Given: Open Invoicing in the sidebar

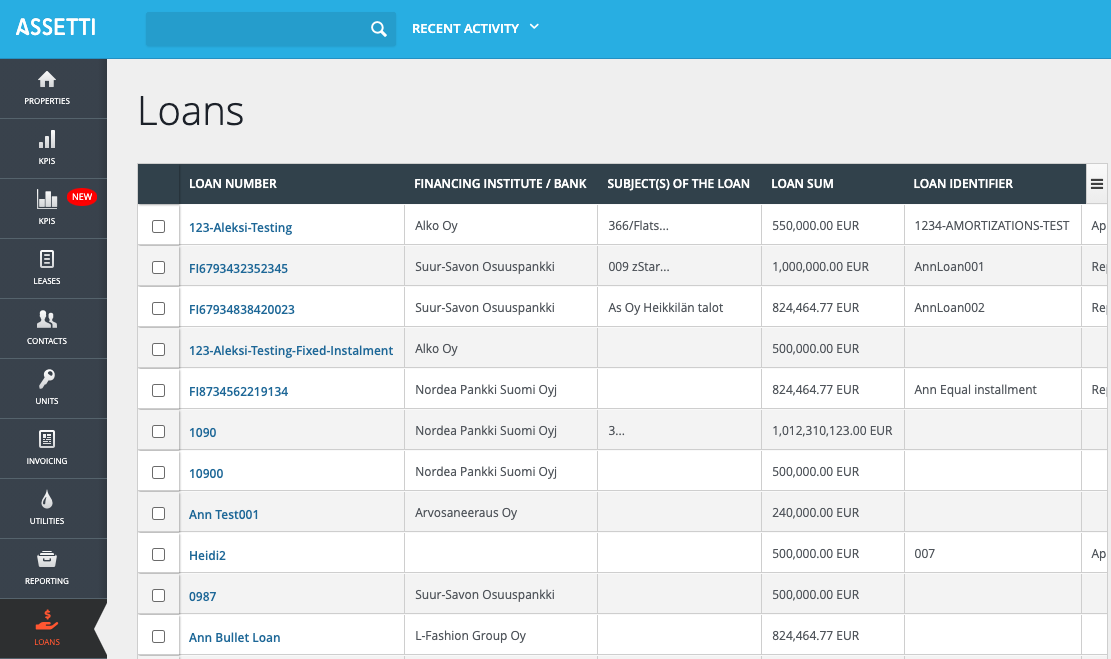Looking at the screenshot, I should [47, 449].
